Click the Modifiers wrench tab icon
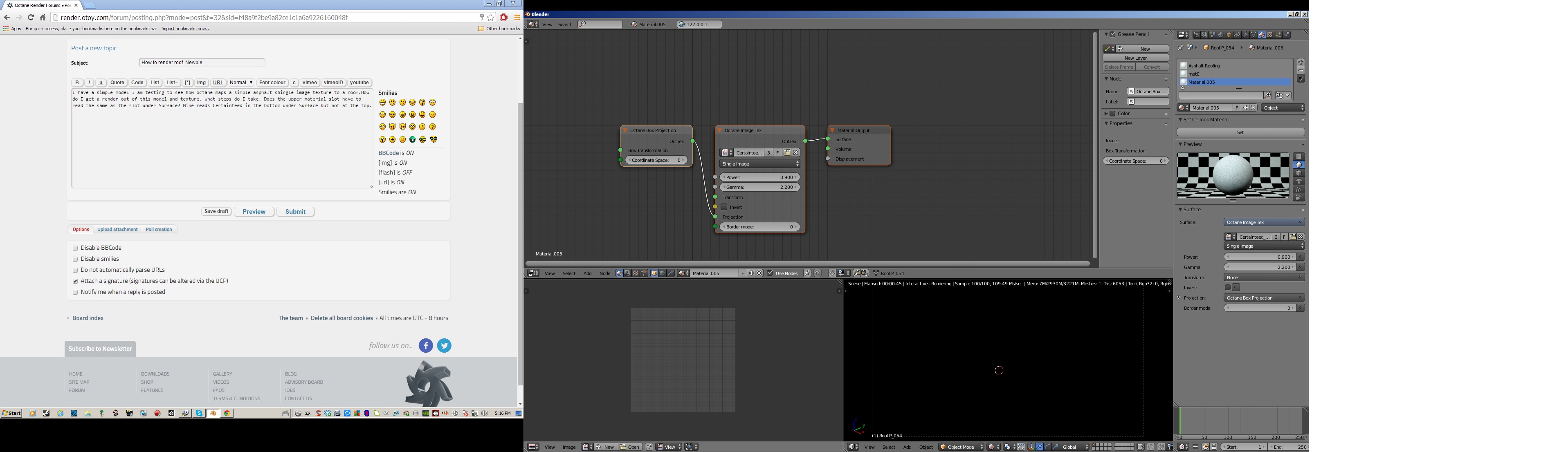The height and width of the screenshot is (452, 1568). [x=1246, y=35]
